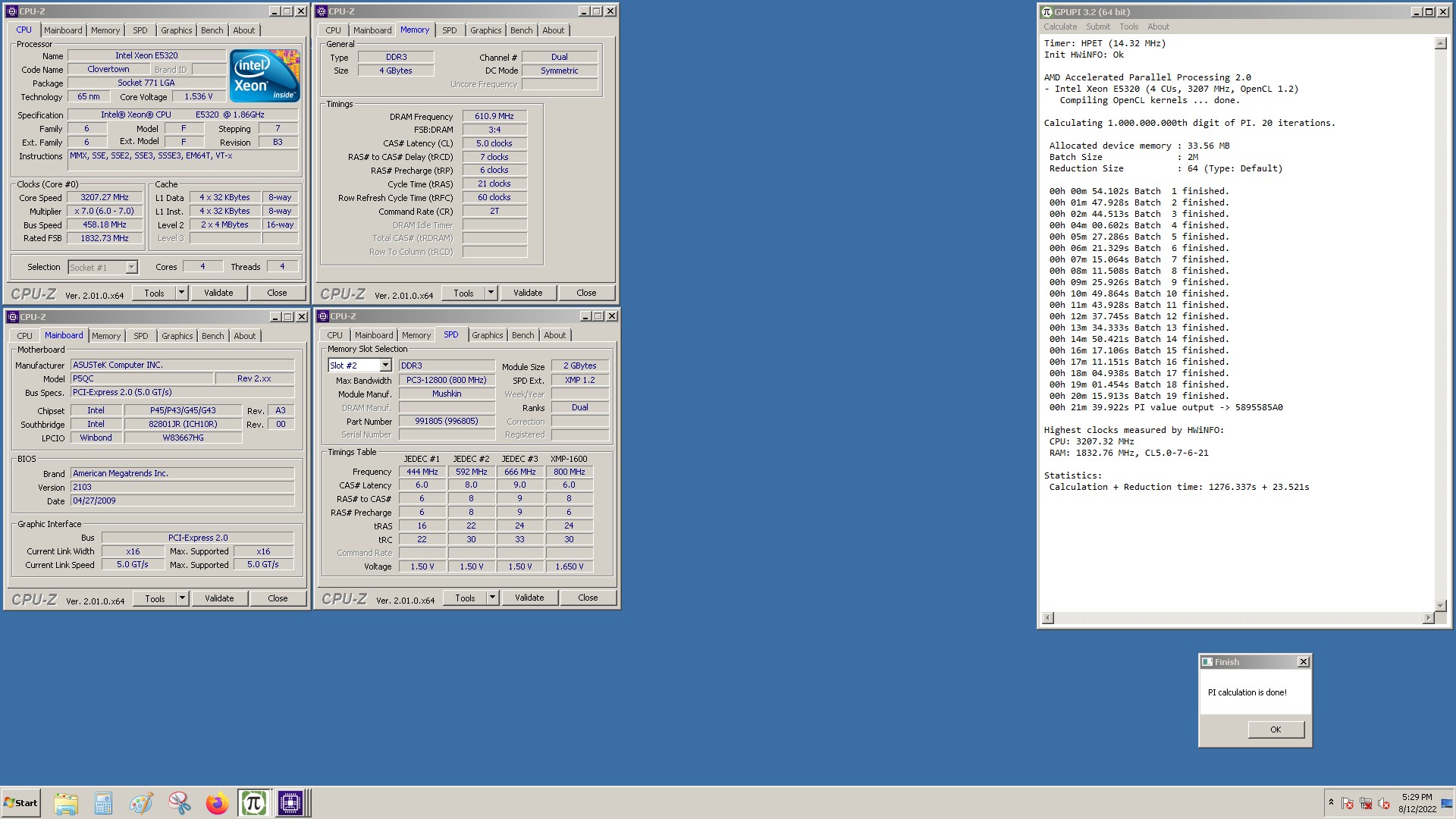Open the Socket #1 selection dropdown
This screenshot has width=1456, height=819.
[x=131, y=267]
